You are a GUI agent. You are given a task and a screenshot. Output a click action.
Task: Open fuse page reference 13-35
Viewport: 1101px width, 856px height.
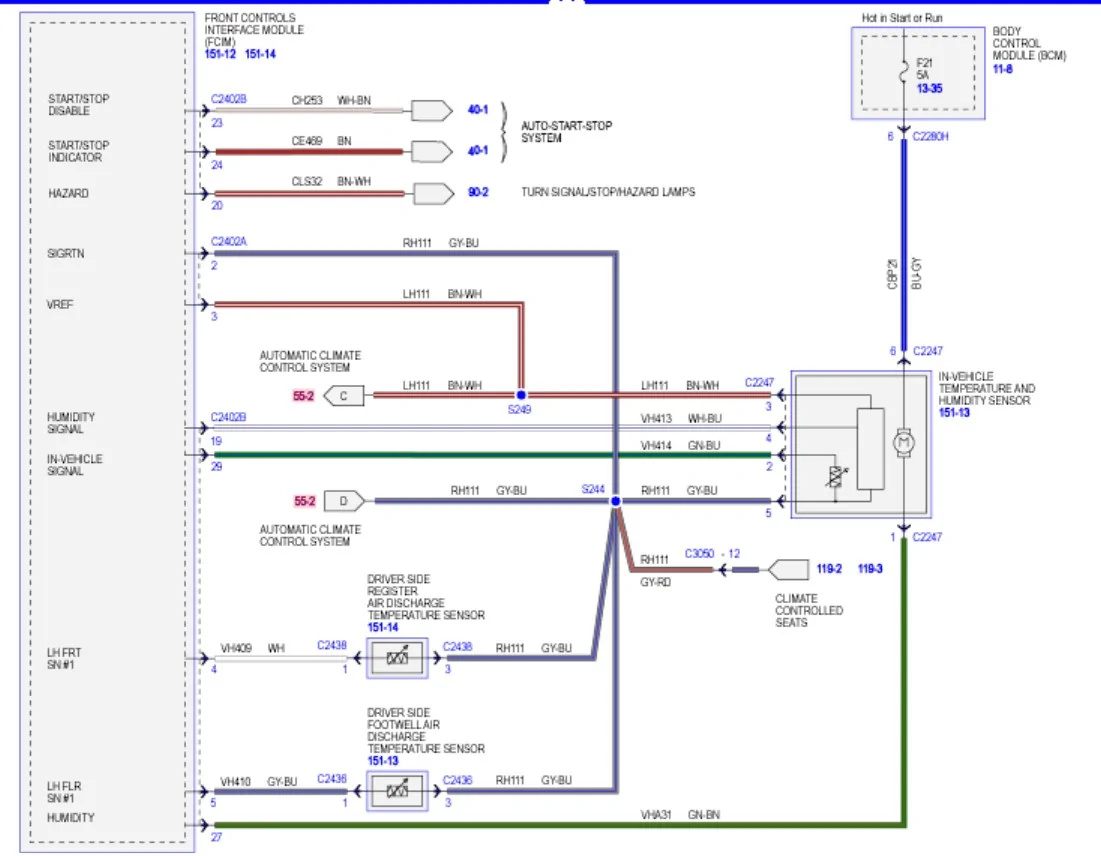(x=930, y=88)
